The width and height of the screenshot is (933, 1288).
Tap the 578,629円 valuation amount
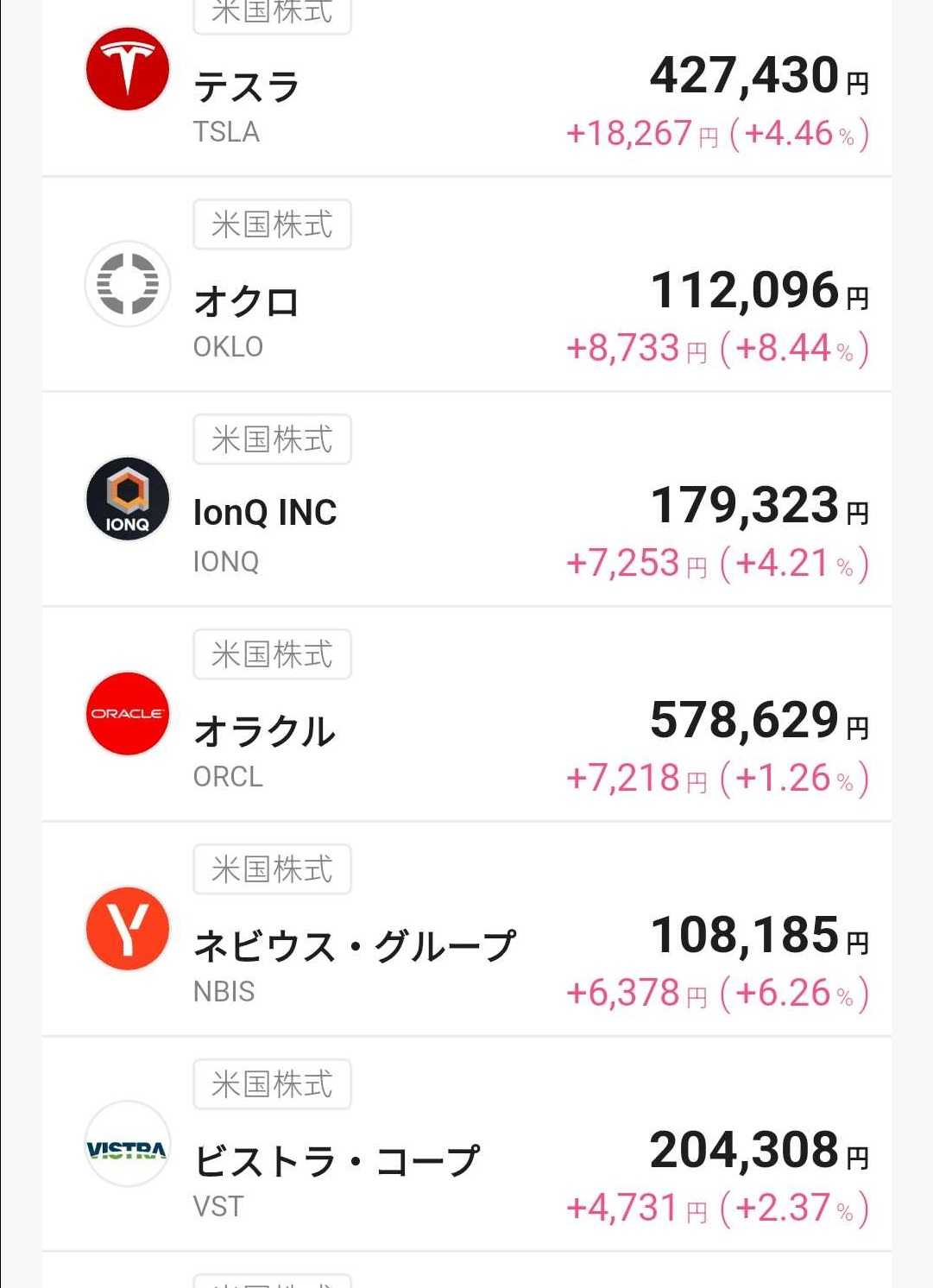(759, 721)
